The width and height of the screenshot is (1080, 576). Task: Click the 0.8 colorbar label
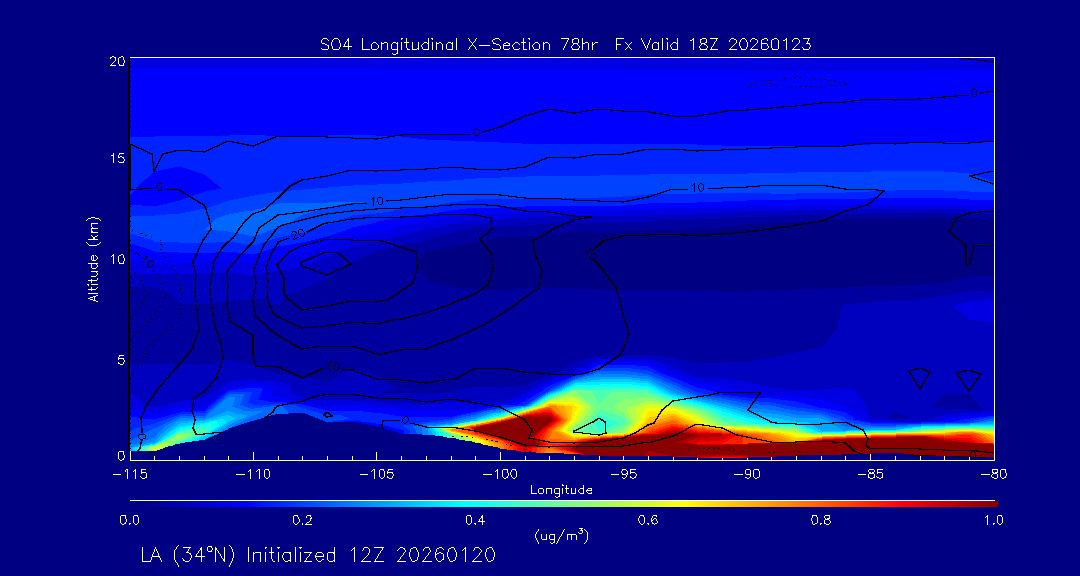tap(821, 520)
